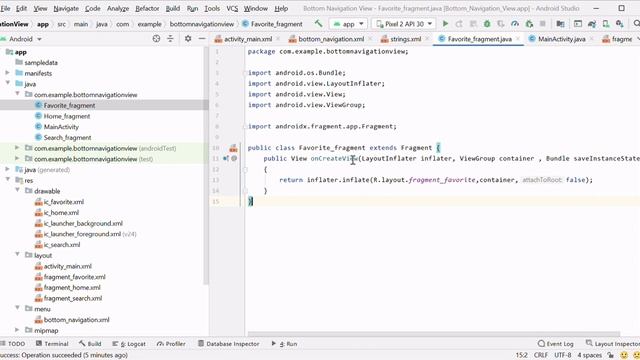Viewport: 640px width, 360px height.
Task: Expand the androidTest package node
Action: [x=17, y=148]
